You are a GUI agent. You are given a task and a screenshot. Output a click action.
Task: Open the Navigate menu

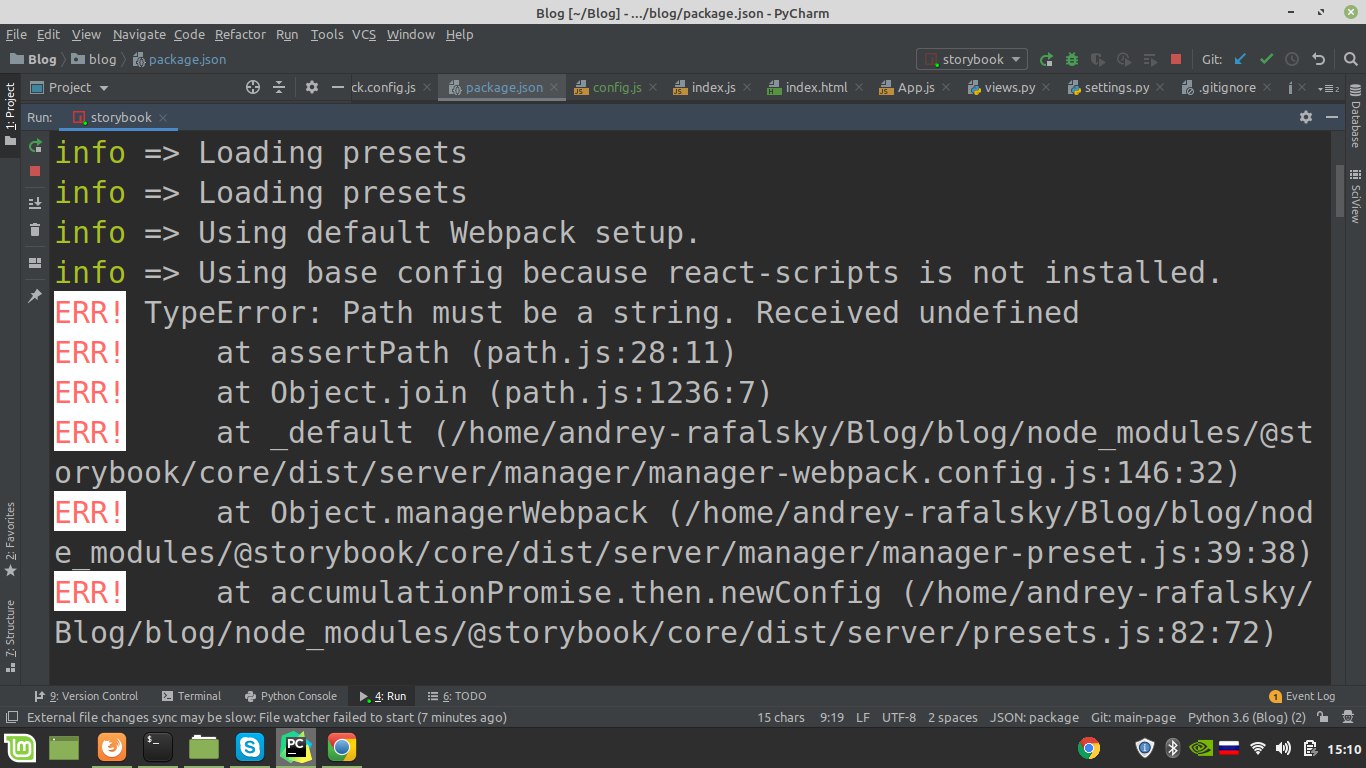(x=138, y=34)
